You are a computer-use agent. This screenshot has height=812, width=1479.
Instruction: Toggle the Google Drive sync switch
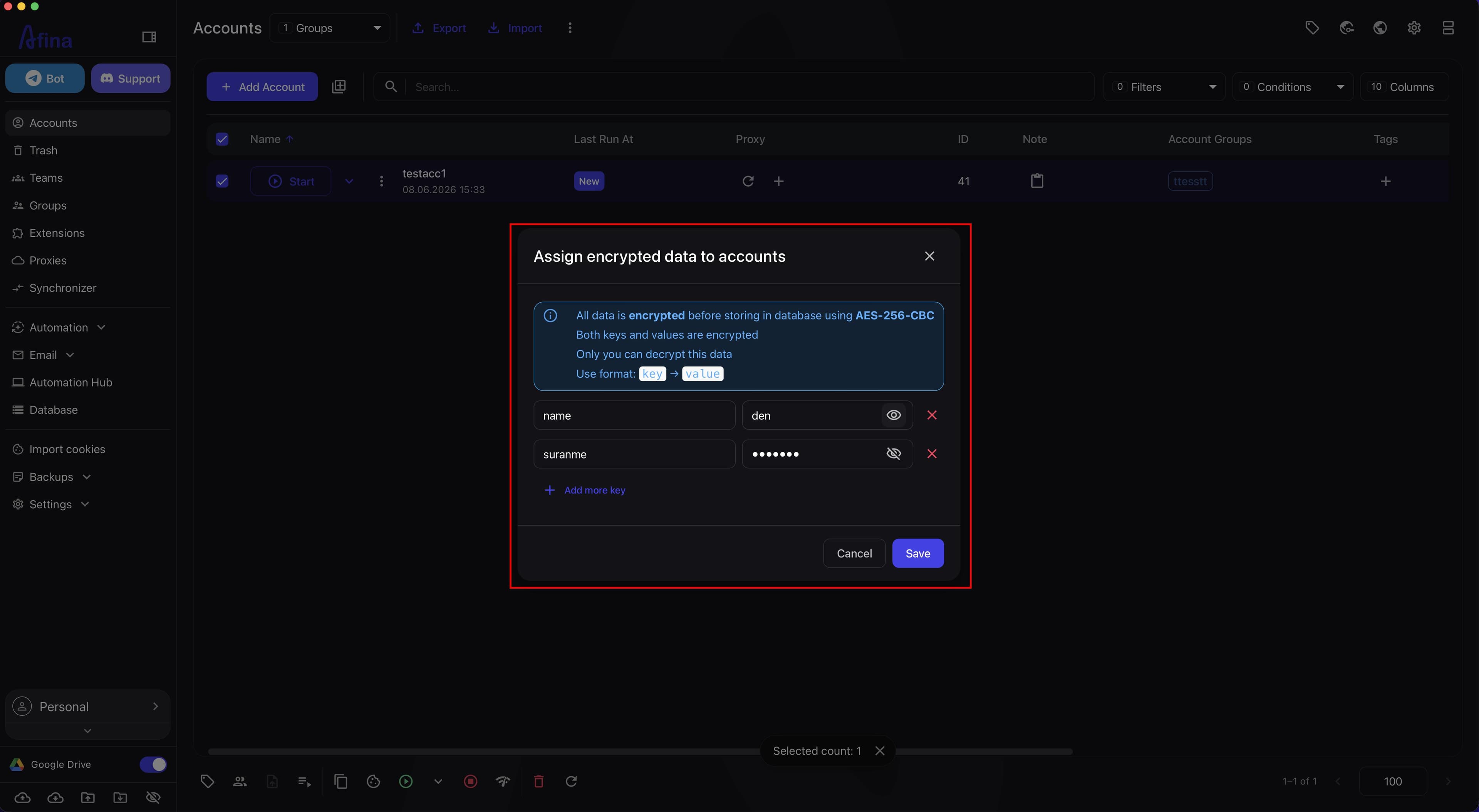click(x=153, y=764)
